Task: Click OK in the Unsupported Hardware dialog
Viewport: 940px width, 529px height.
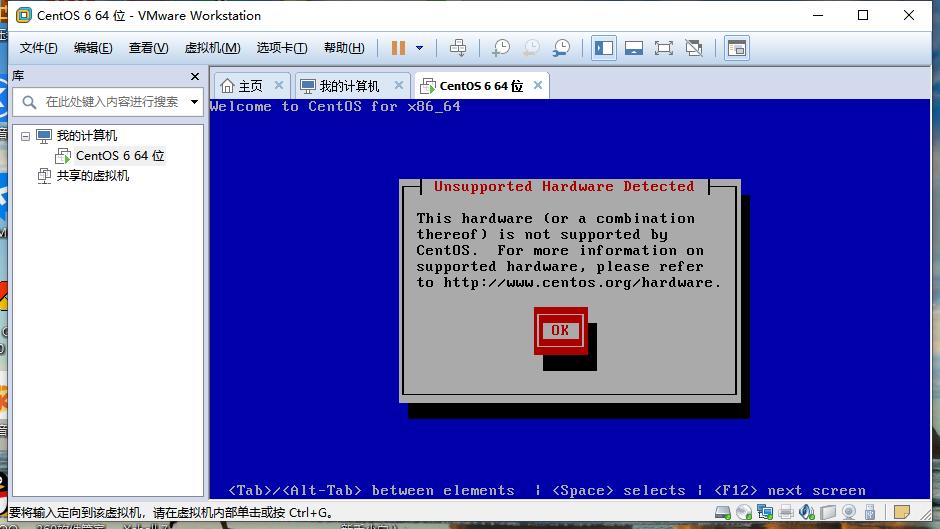Action: [561, 330]
